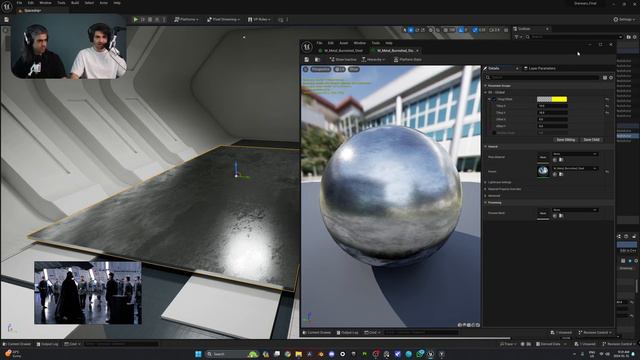The width and height of the screenshot is (640, 360).
Task: Open the material preview viewport options menu icon
Action: 306,69
